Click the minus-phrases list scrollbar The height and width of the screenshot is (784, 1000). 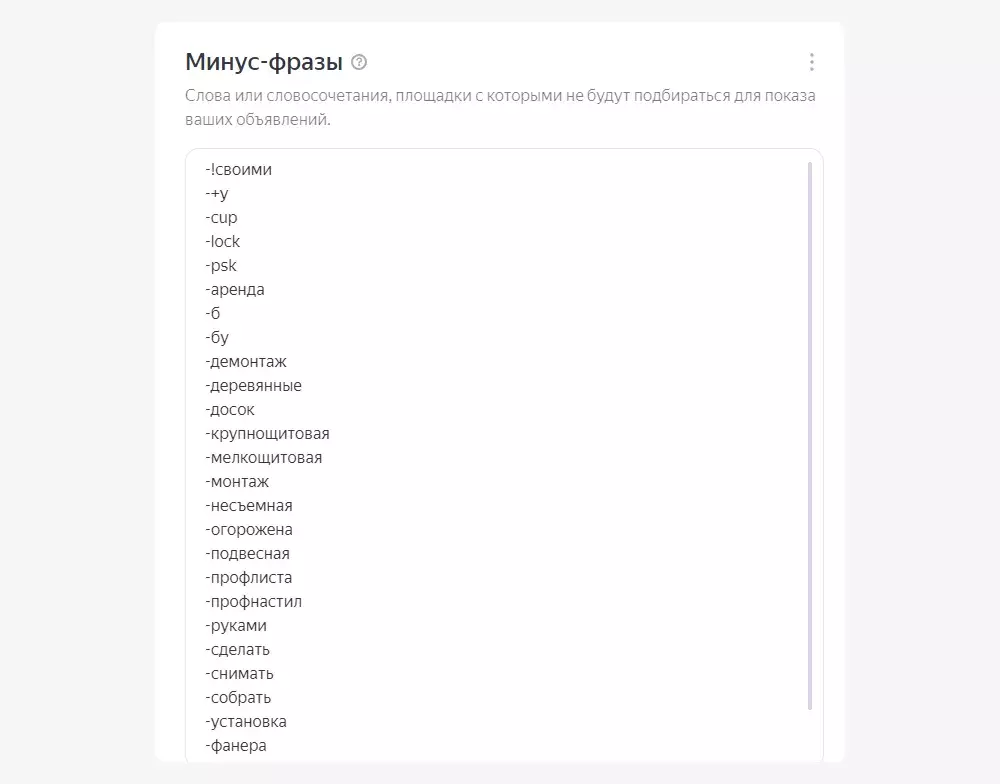click(x=810, y=436)
